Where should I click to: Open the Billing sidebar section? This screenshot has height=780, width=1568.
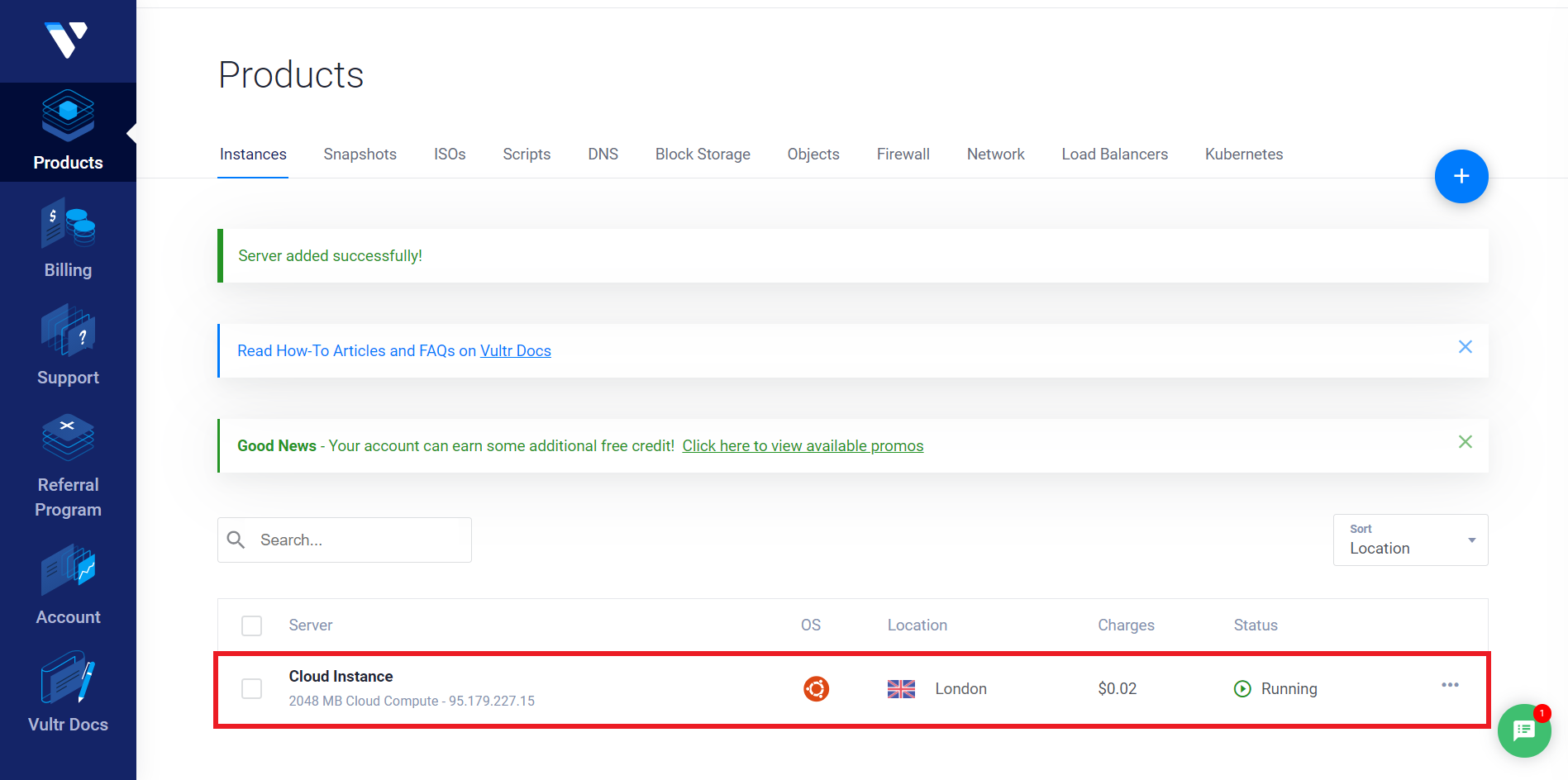click(x=68, y=240)
